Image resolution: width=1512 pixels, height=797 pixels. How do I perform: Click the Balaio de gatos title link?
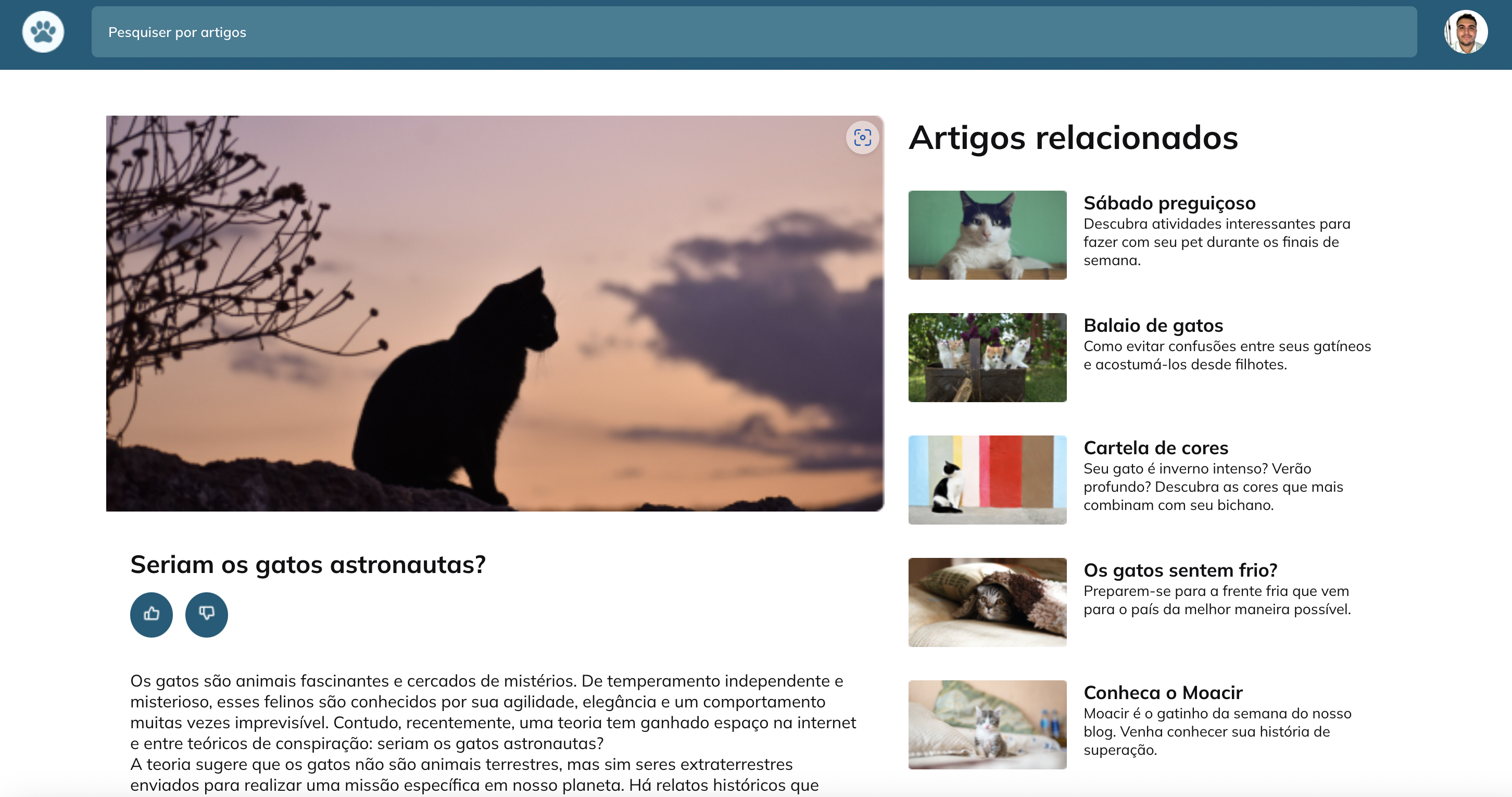point(1153,325)
